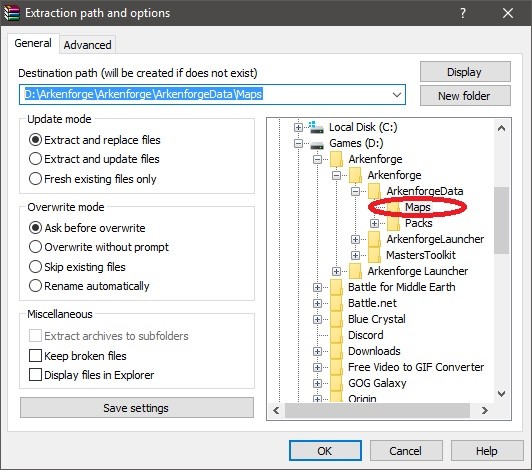
Task: Click the Save settings button
Action: tap(137, 408)
